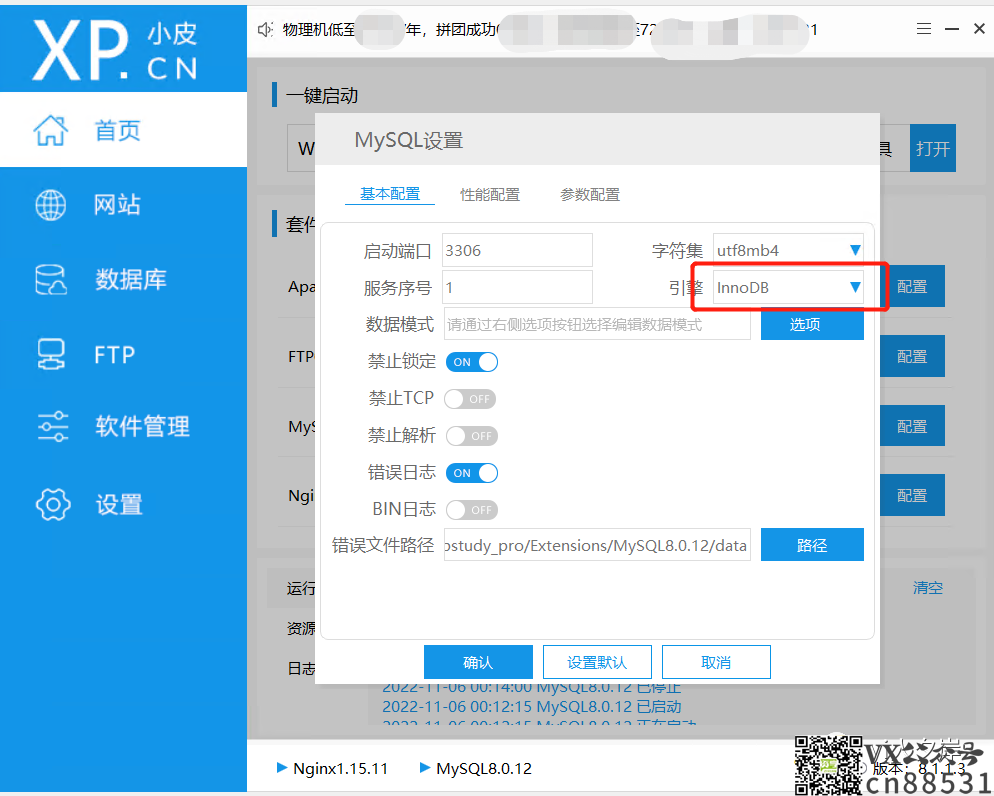Screen dimensions: 994x796
Task: Enable 禁止解析 switch
Action: (472, 436)
